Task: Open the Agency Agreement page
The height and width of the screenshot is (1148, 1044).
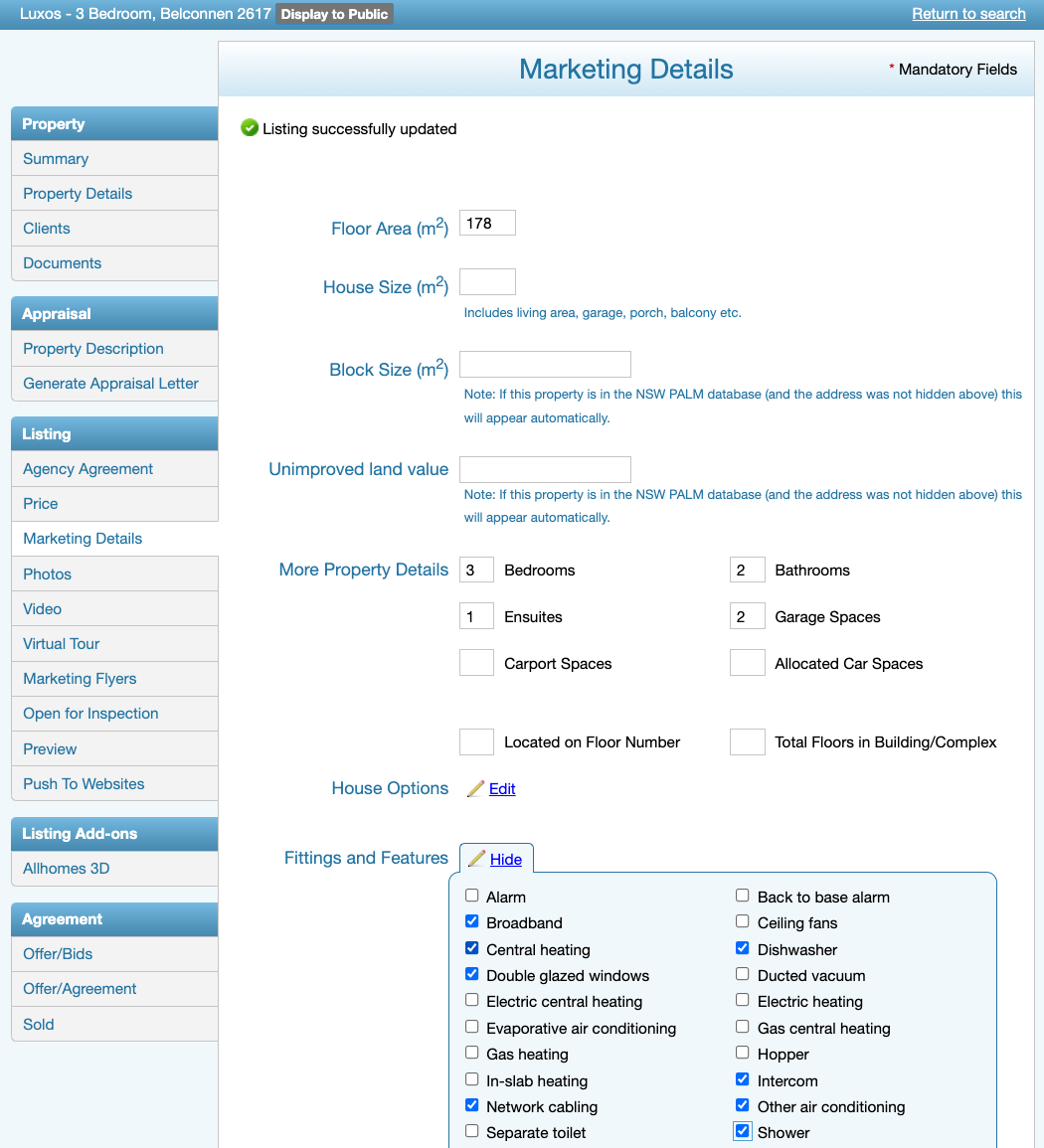Action: [88, 468]
